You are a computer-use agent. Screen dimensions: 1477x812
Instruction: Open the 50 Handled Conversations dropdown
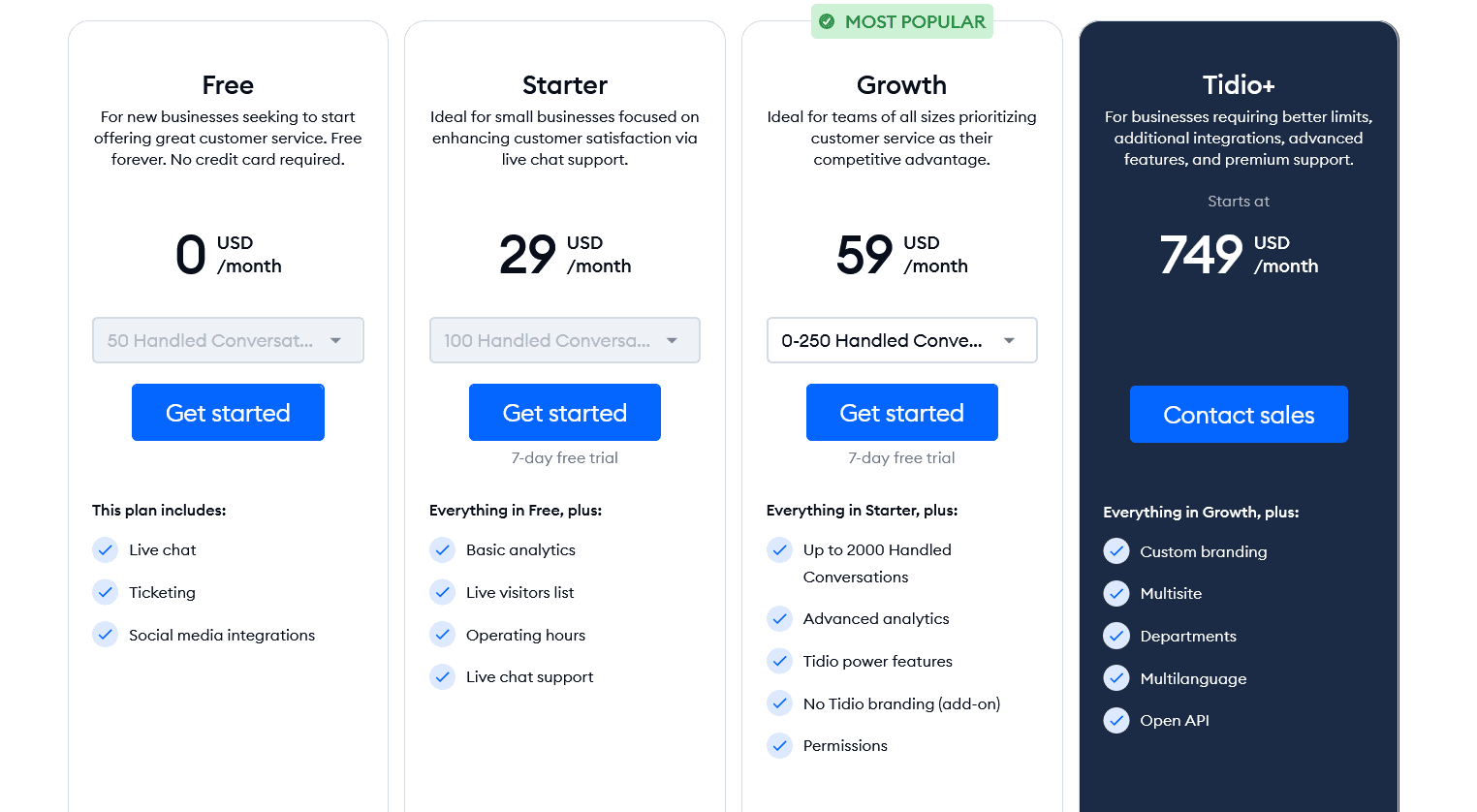228,340
